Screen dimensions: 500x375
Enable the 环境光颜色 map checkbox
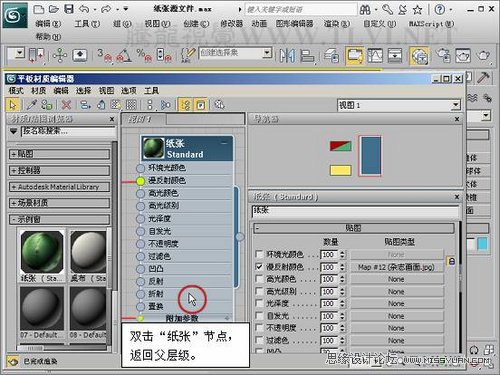tap(259, 254)
